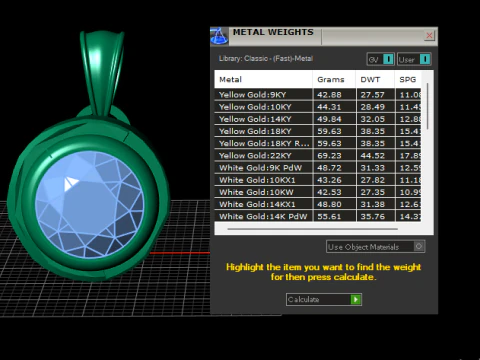Viewport: 480px width, 360px height.
Task: Toggle the User library switch
Action: pos(414,59)
